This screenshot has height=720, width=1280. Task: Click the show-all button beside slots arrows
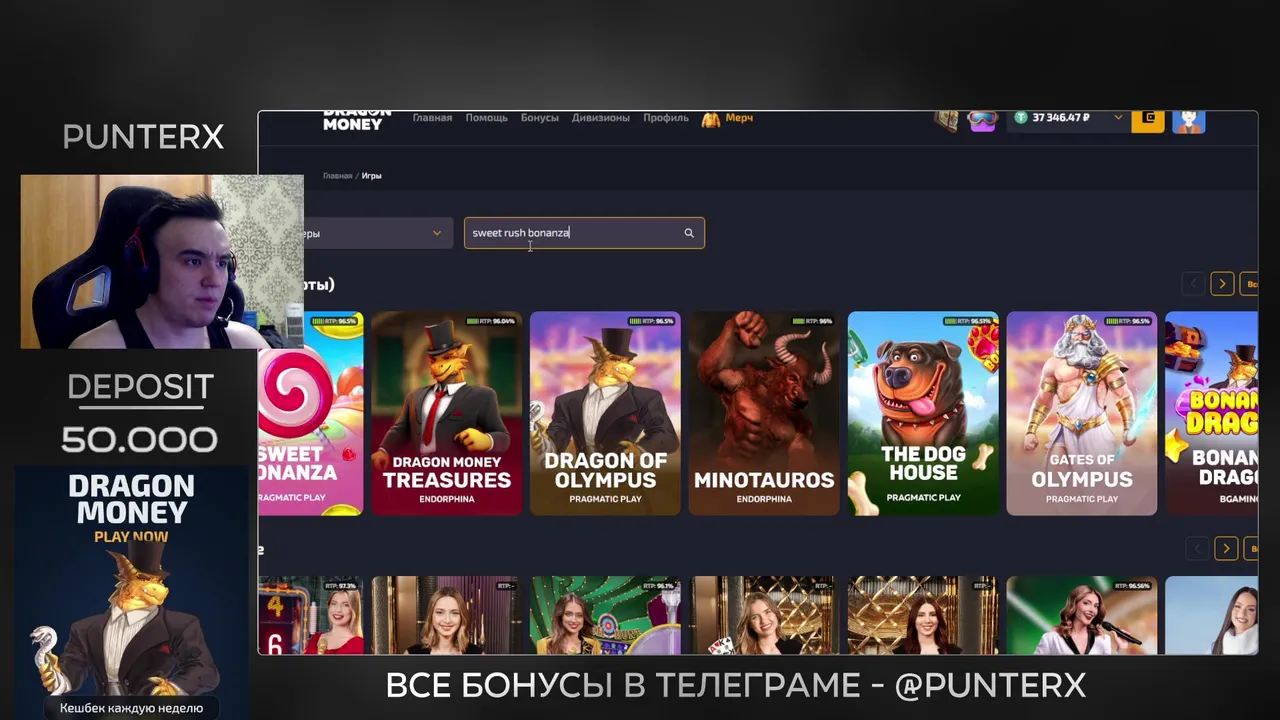(1249, 284)
